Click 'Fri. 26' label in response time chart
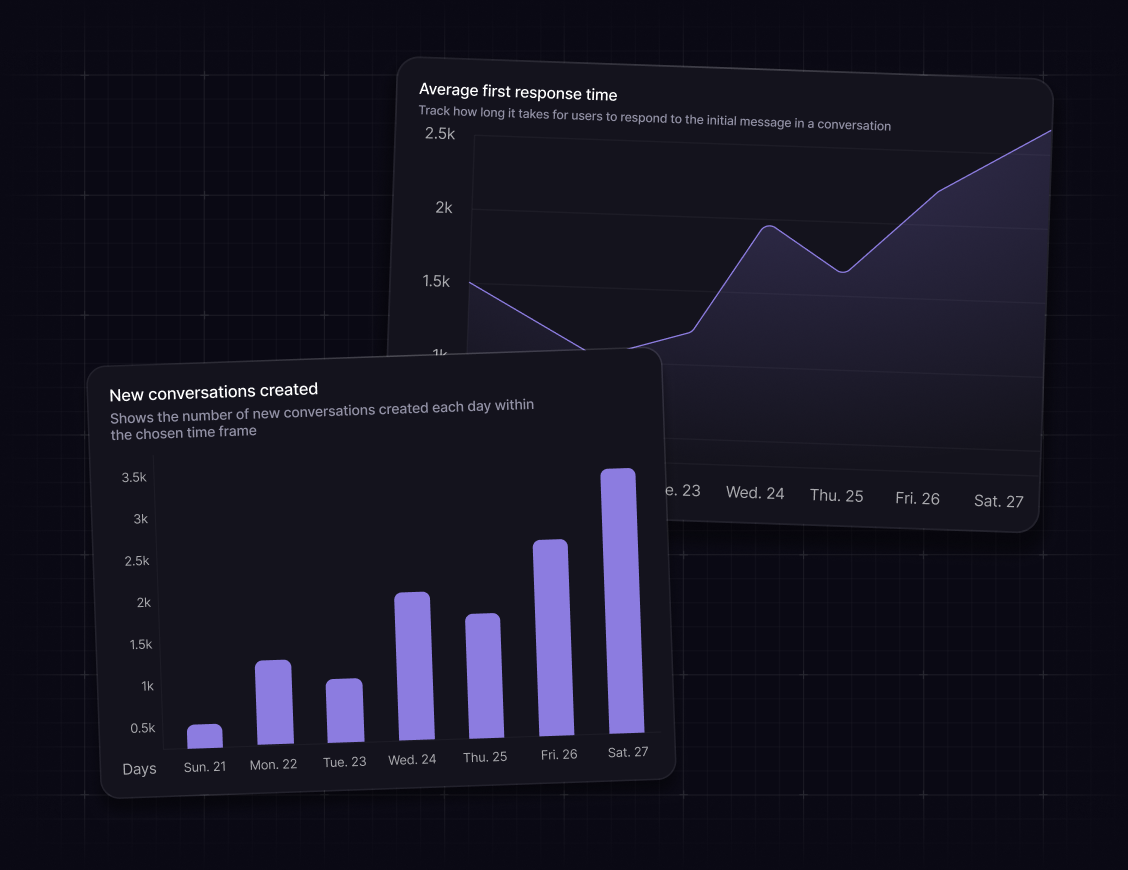Screen dimensions: 1128x870 point(917,499)
